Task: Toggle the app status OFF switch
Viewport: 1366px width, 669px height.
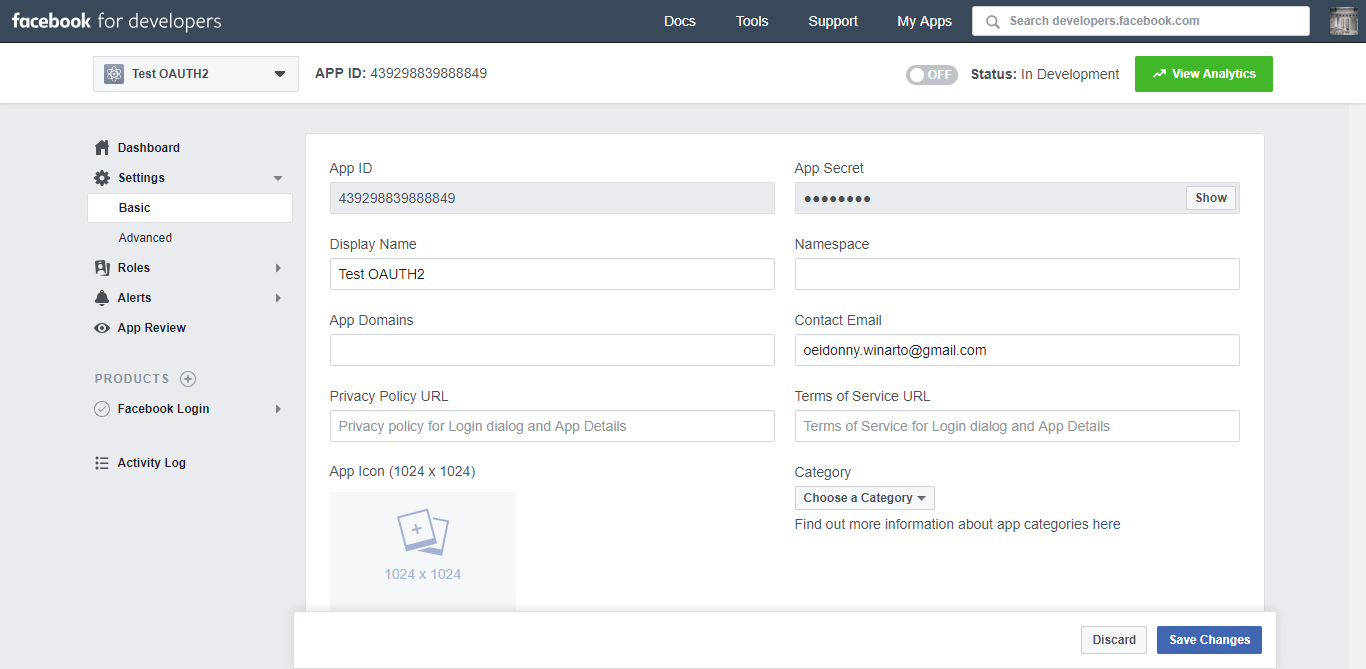Action: pos(932,75)
